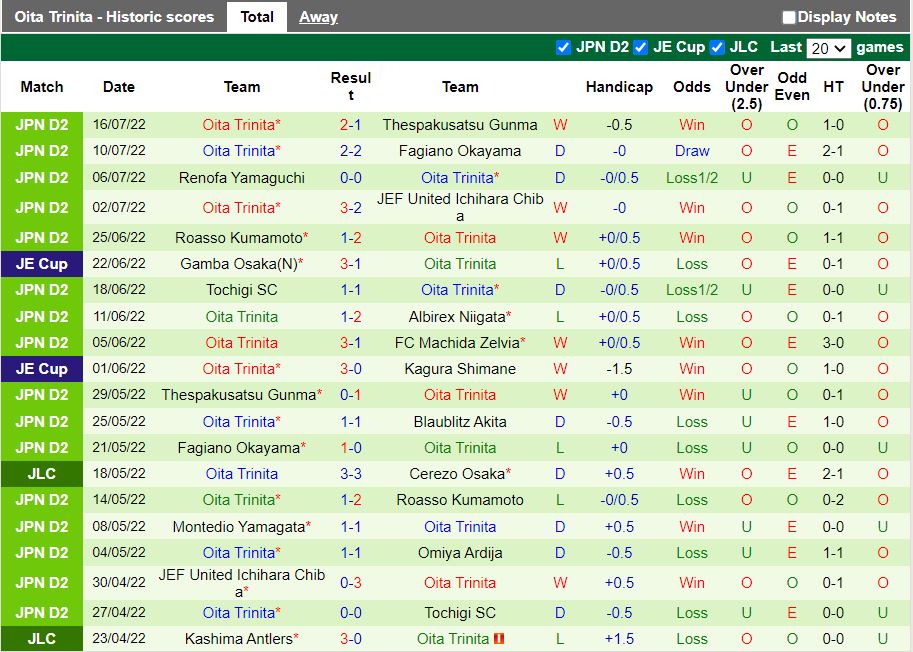Open the Last 20 games dropdown
Screen dimensions: 913x652
828,48
